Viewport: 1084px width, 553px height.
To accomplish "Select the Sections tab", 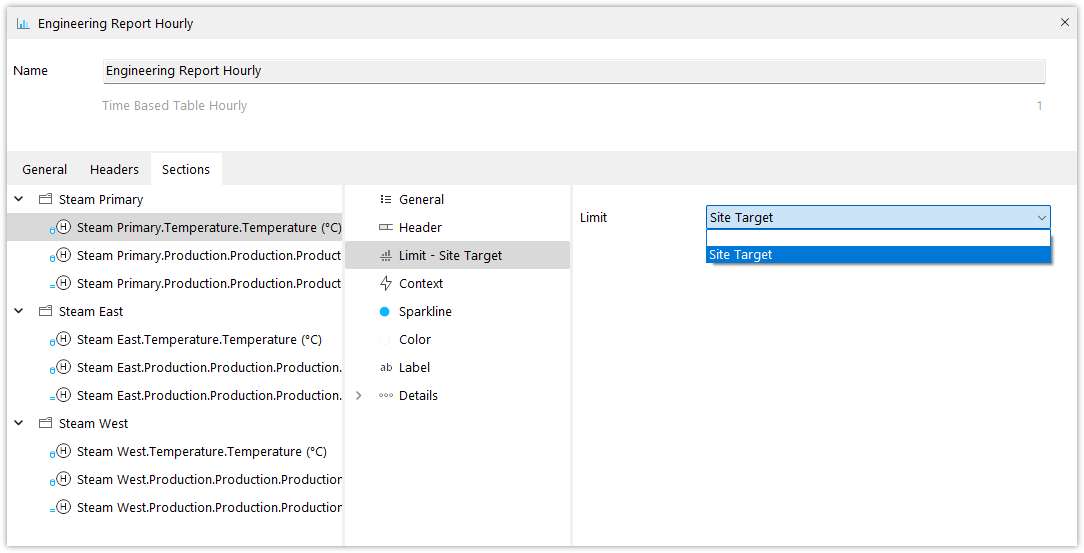I will pos(186,169).
